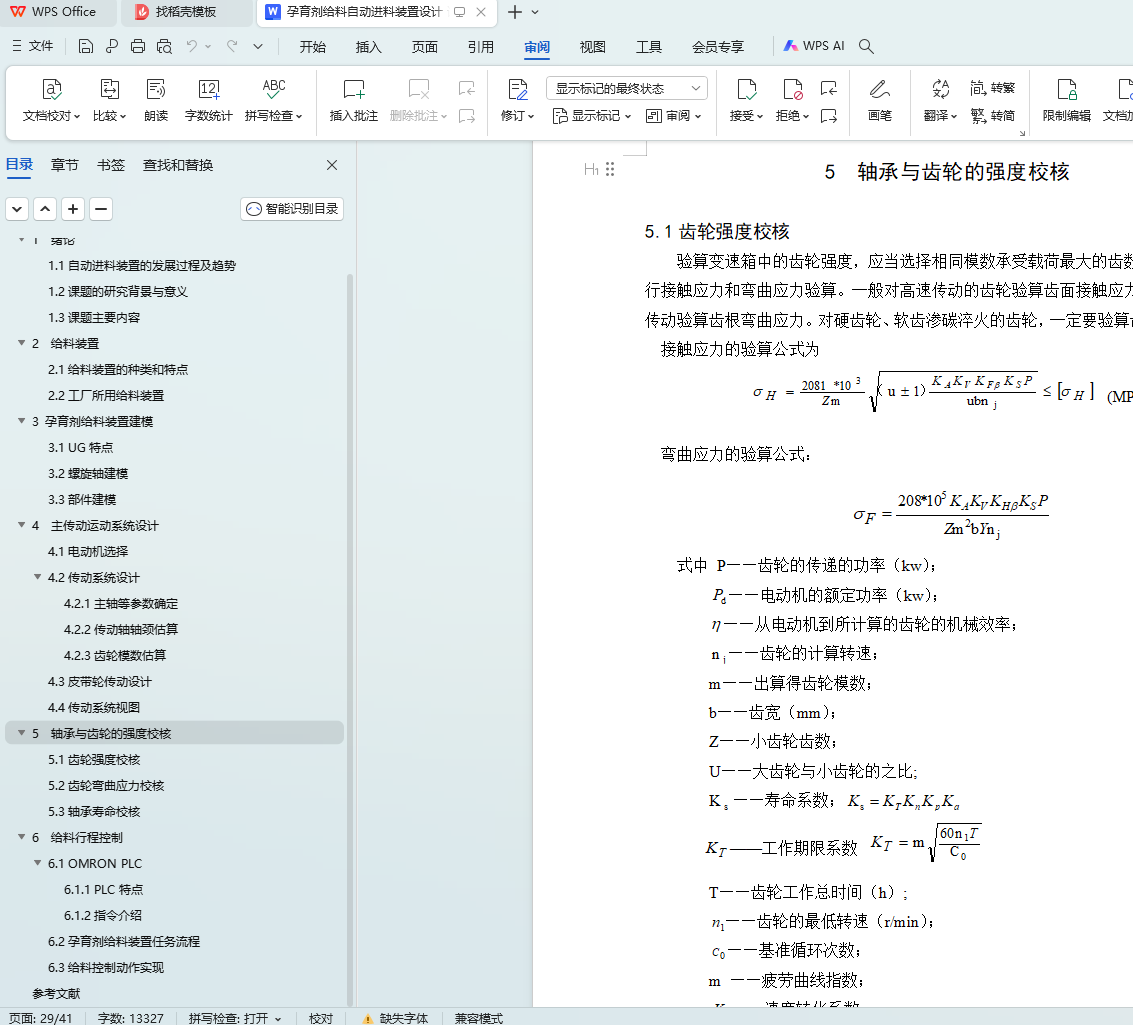Collapse outline levels with up chevron
1133x1025 pixels.
pos(45,209)
